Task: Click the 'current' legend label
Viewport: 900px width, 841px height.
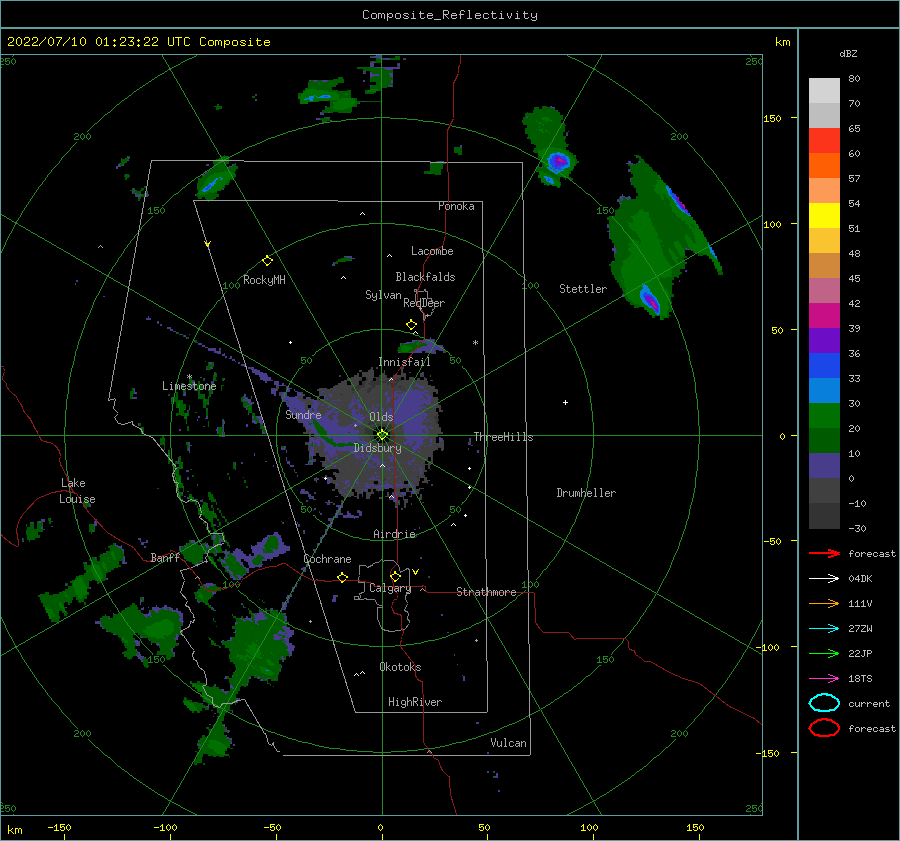Action: tap(869, 704)
